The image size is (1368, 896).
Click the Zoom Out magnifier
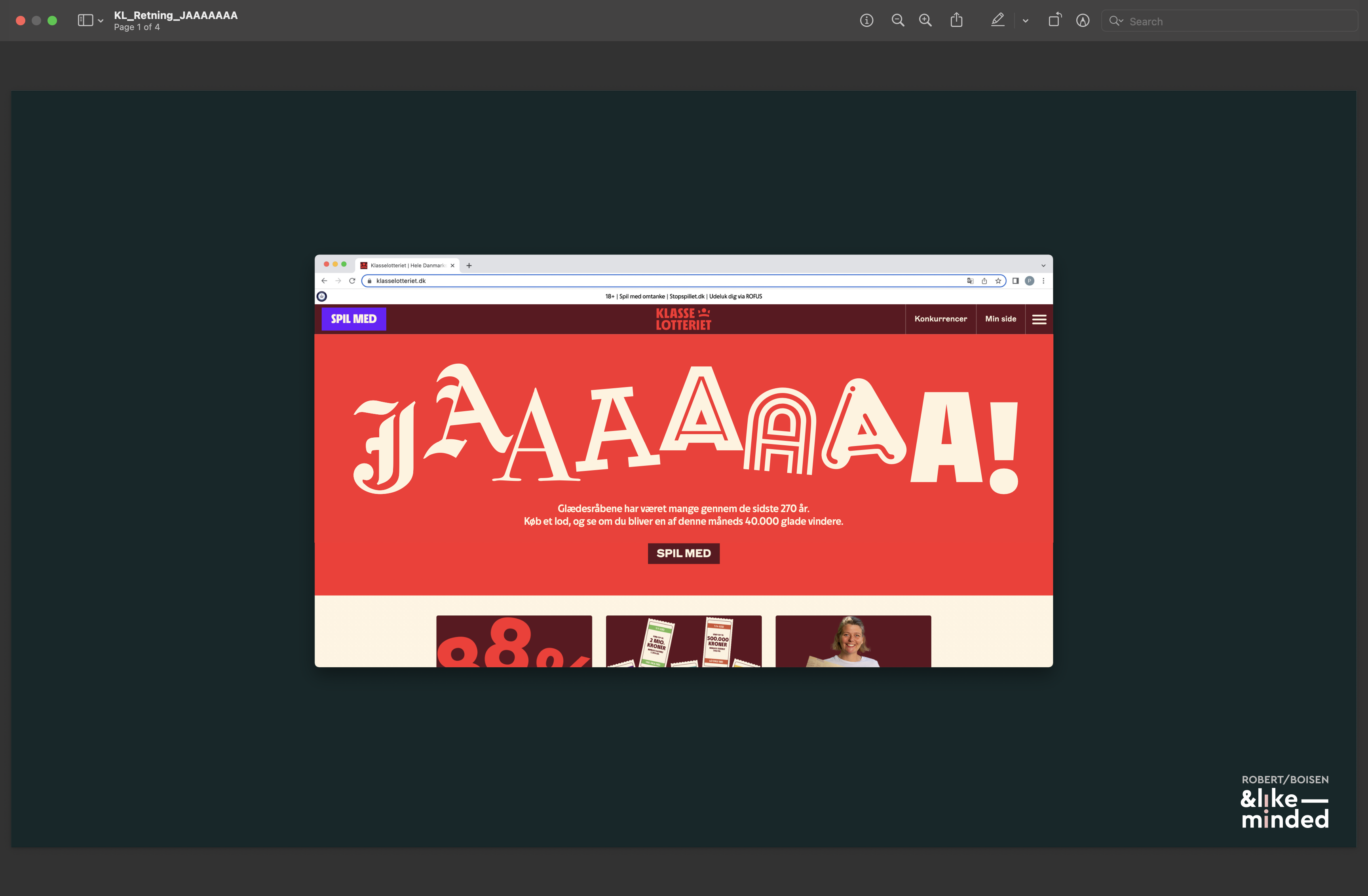tap(897, 21)
